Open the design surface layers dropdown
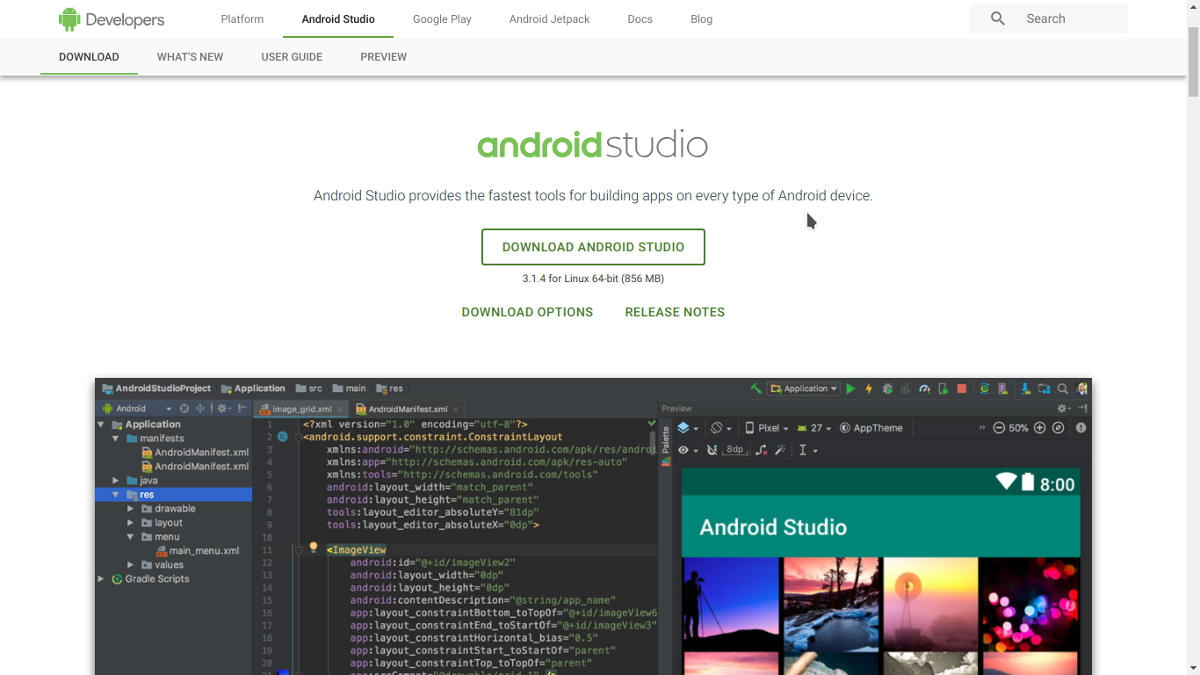Viewport: 1200px width, 675px height. click(x=687, y=428)
